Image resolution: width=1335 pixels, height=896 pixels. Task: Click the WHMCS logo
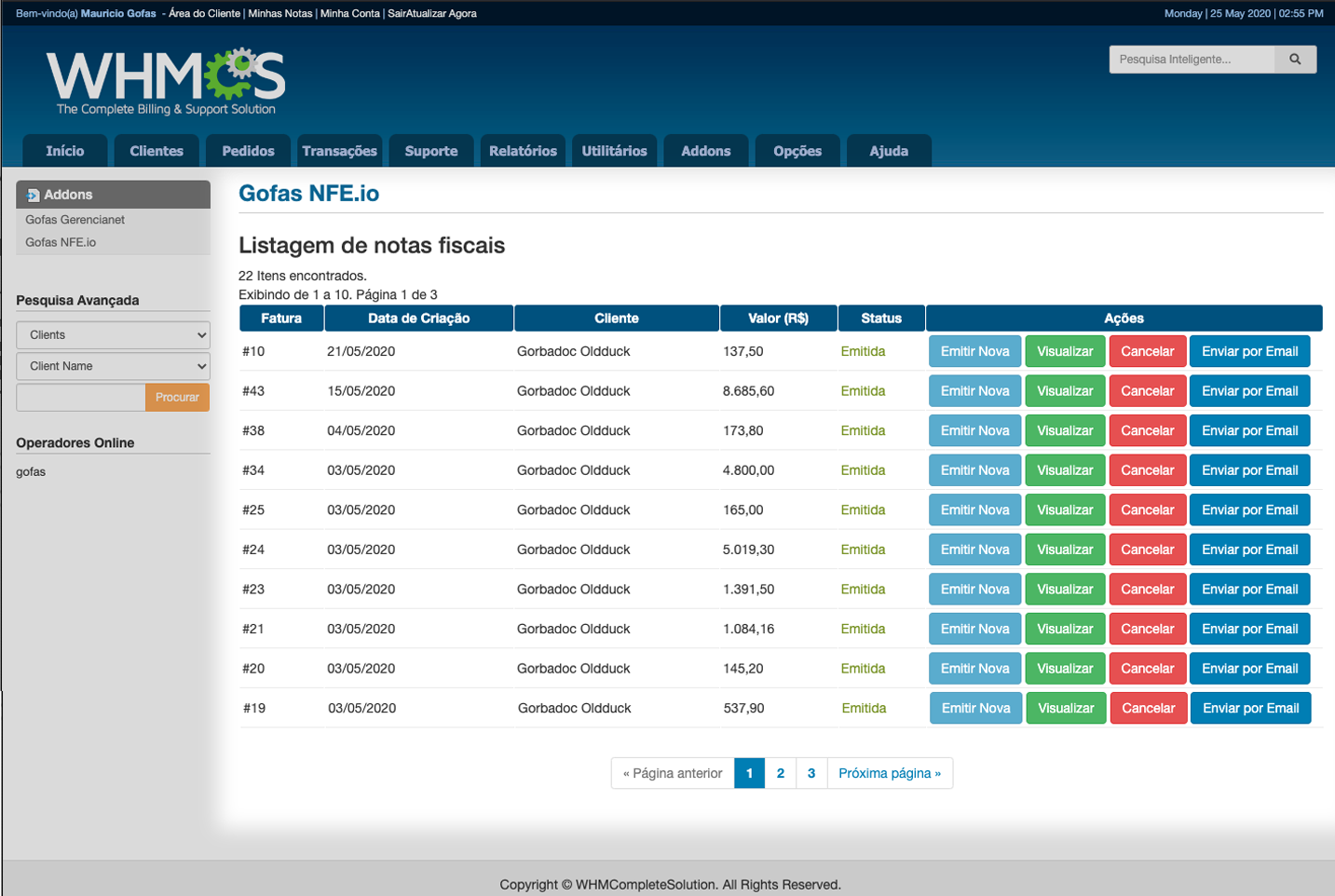[166, 82]
